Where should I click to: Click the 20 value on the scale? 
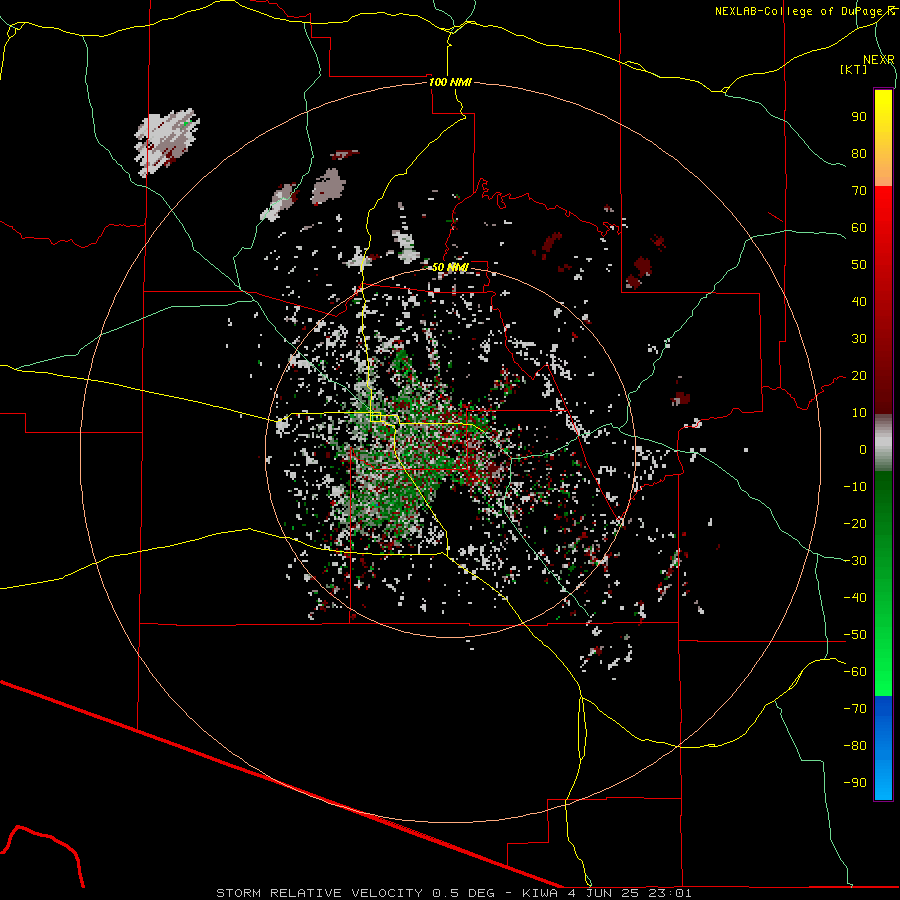pos(859,376)
